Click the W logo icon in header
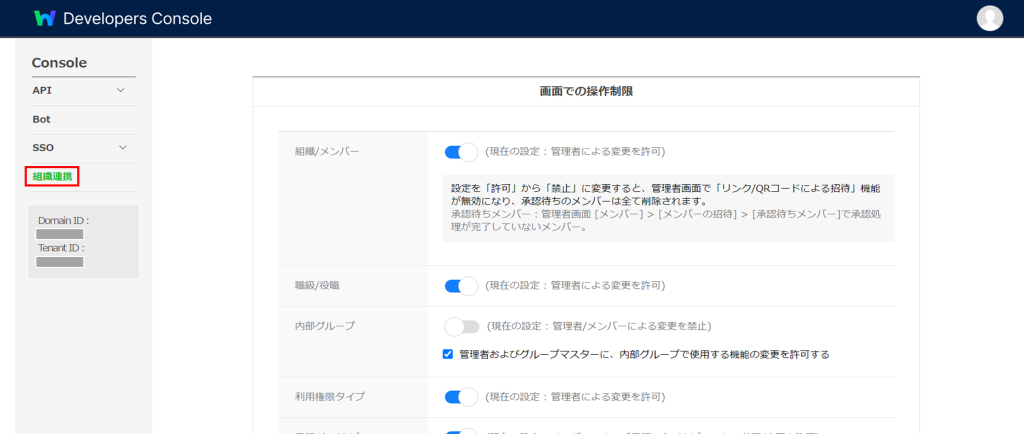The height and width of the screenshot is (434, 1024). 45,18
